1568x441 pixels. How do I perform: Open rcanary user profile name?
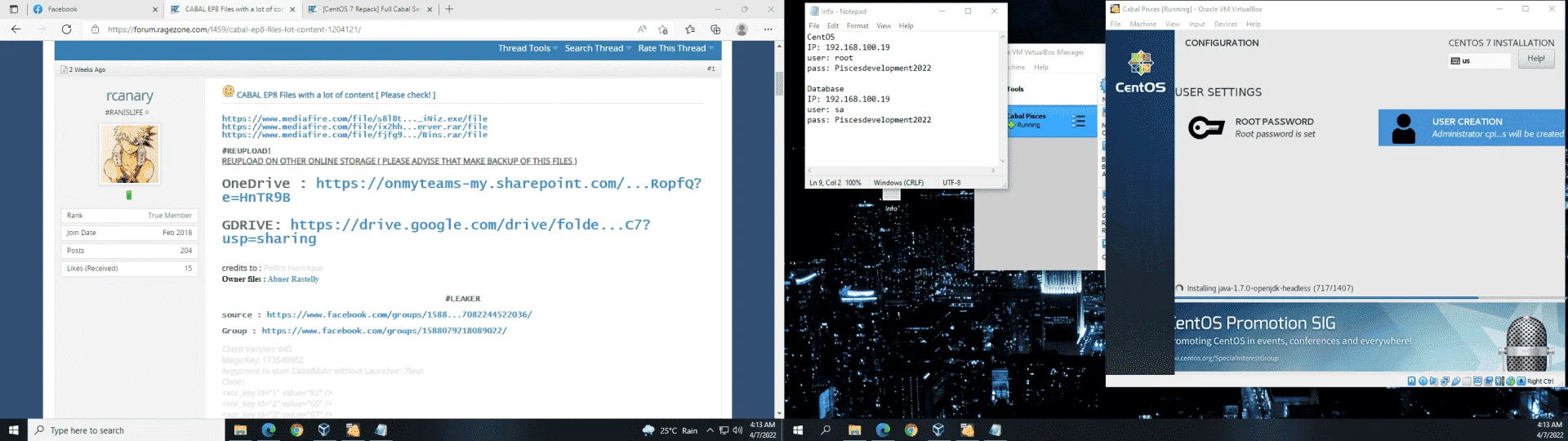click(130, 96)
